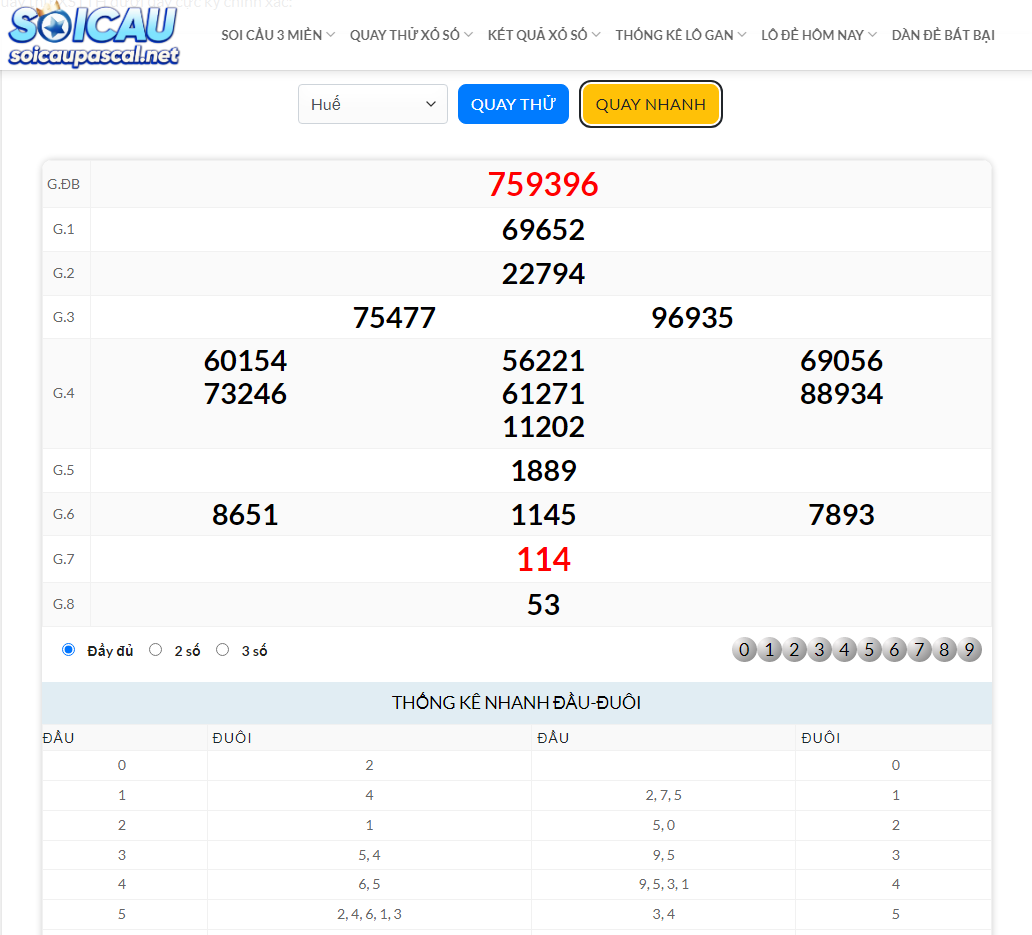
Task: Click the blue QUAY THỬ button
Action: pos(513,104)
